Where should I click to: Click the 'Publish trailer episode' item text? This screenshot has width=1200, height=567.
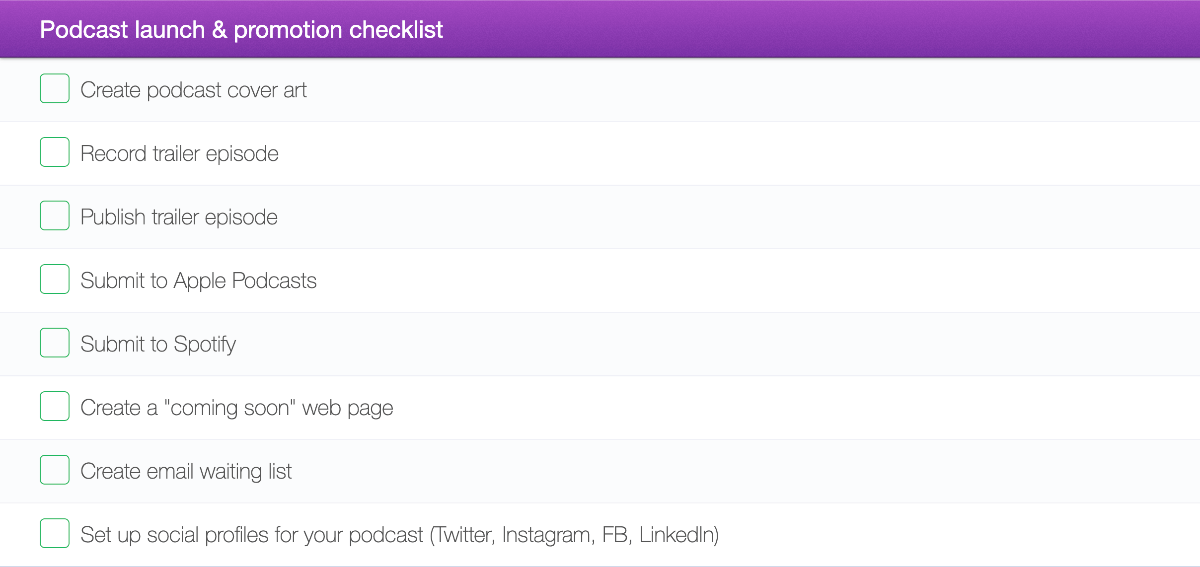tap(179, 217)
